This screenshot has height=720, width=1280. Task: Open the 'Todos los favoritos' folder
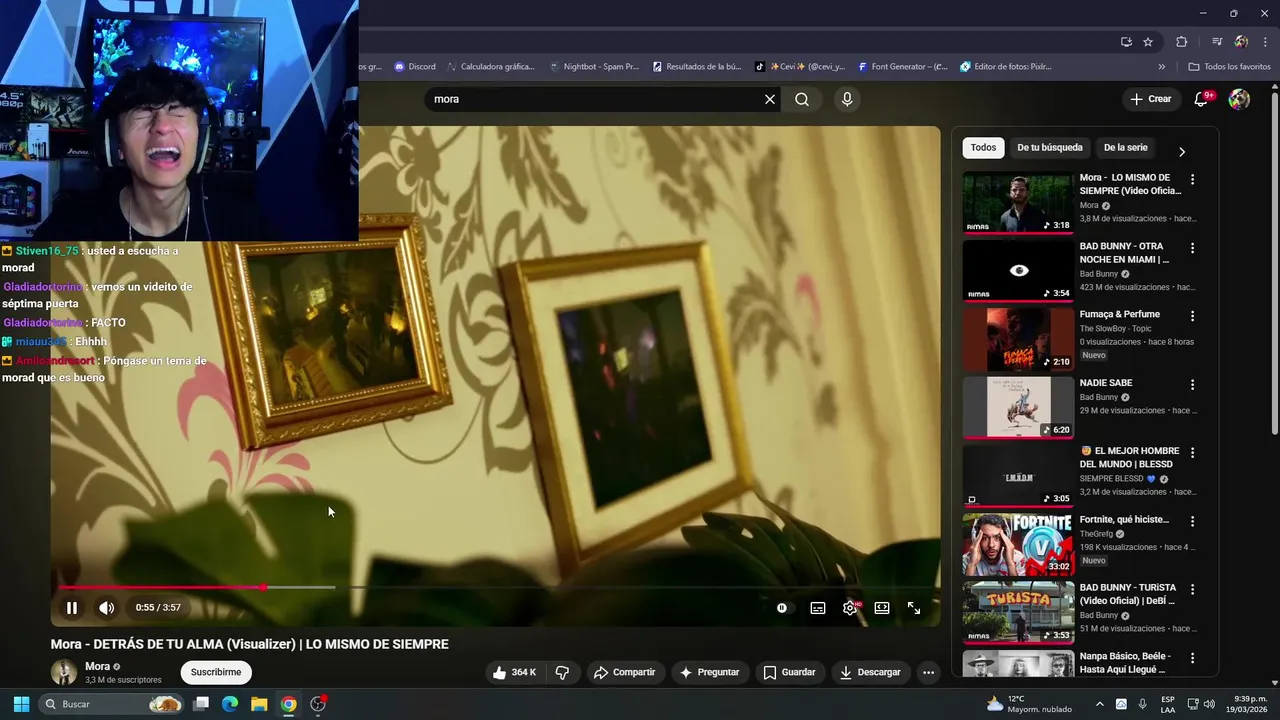(1229, 67)
